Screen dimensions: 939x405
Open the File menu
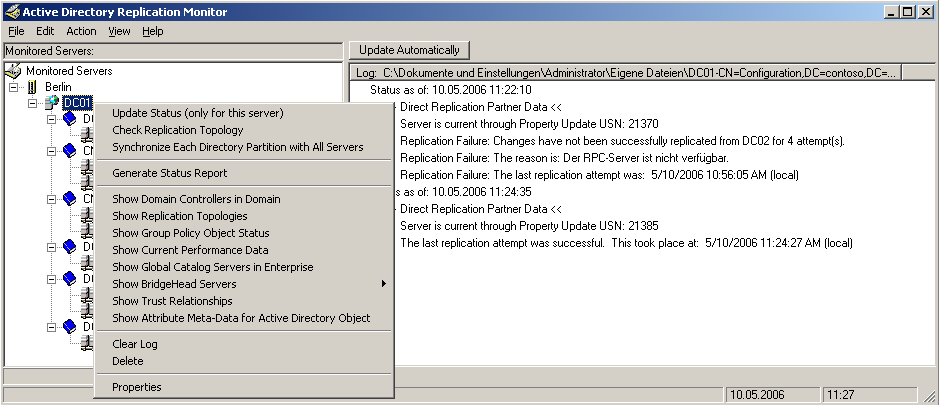pos(16,31)
